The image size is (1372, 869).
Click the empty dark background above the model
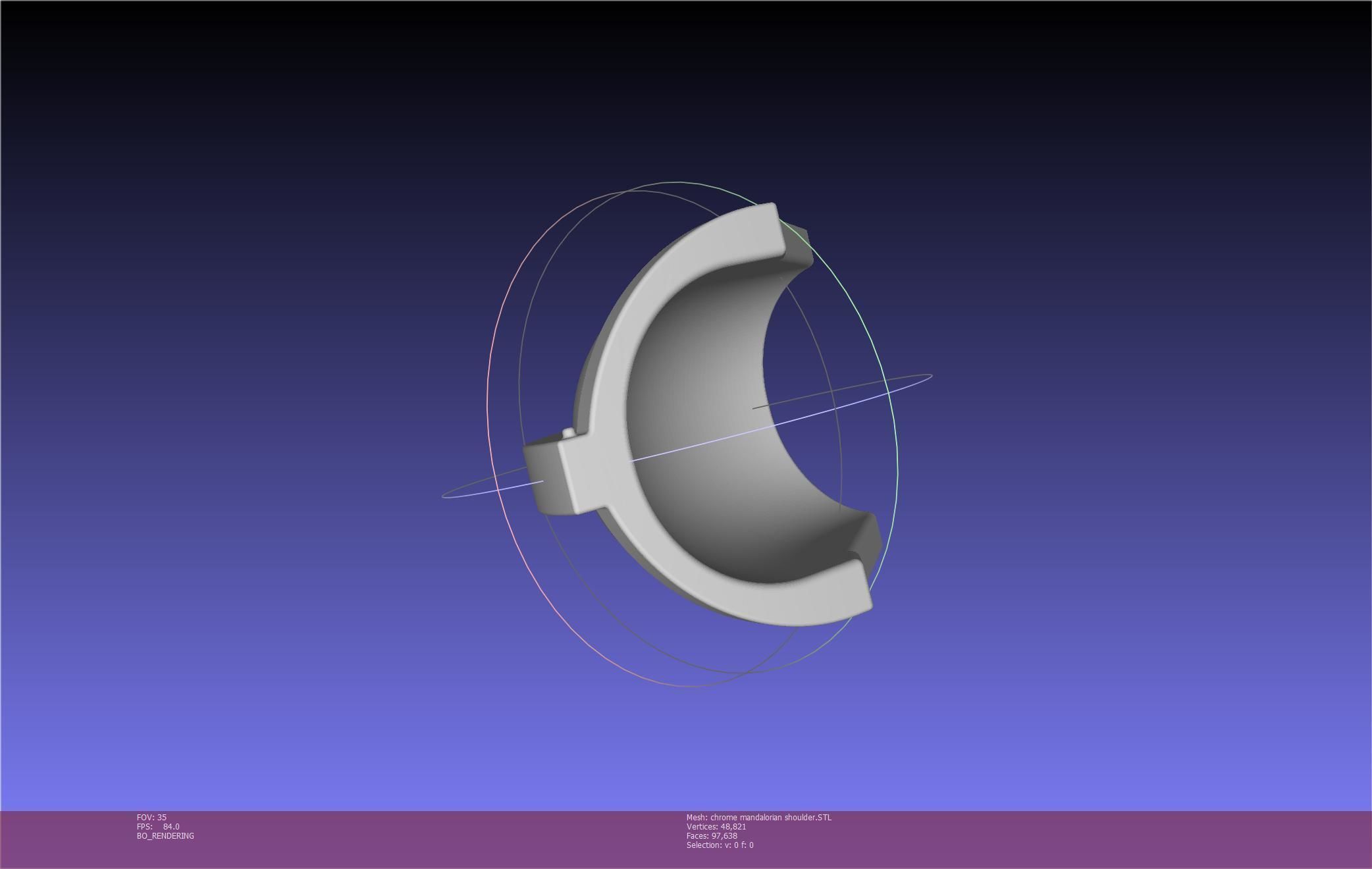pos(685,86)
